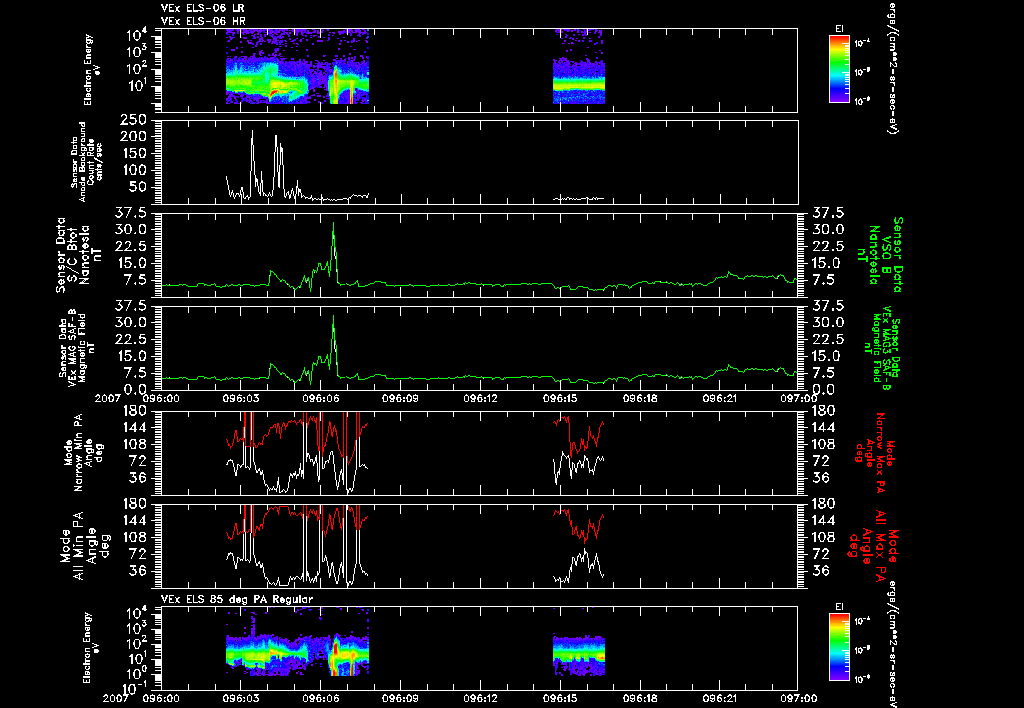Click '096:06' on the middle time axis
The width and height of the screenshot is (1024, 708).
click(x=320, y=398)
